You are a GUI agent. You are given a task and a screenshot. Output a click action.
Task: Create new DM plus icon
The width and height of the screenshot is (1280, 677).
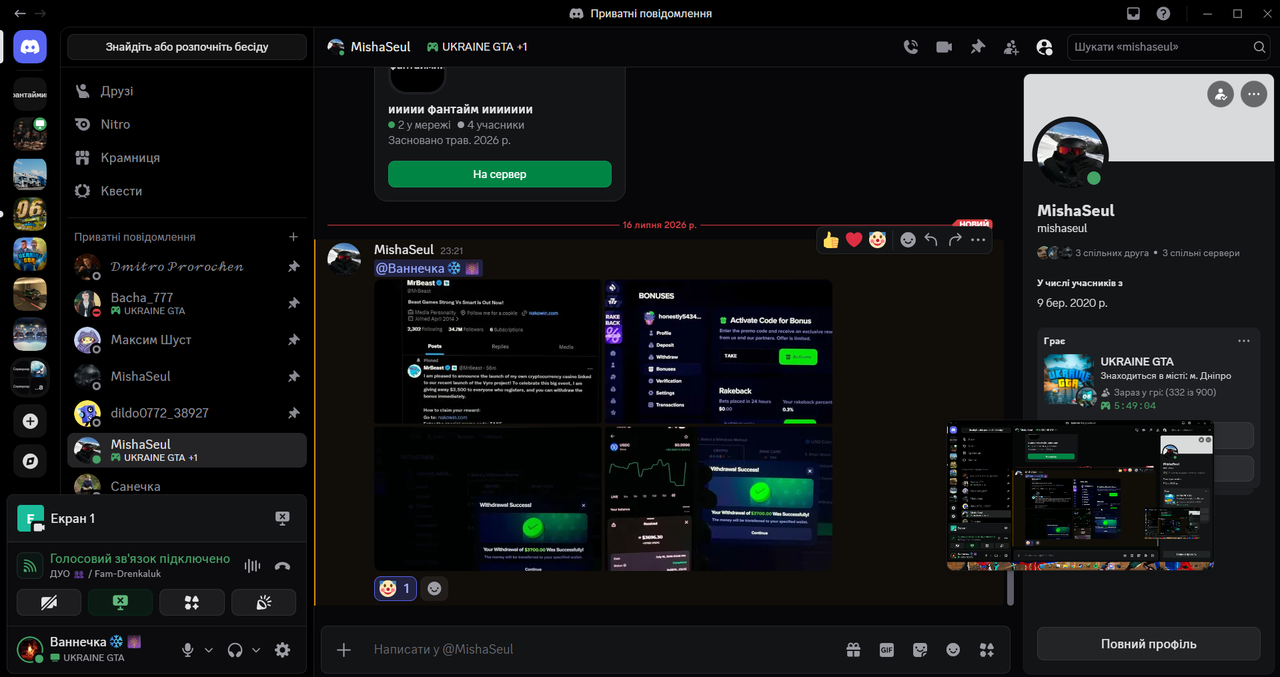coord(293,237)
